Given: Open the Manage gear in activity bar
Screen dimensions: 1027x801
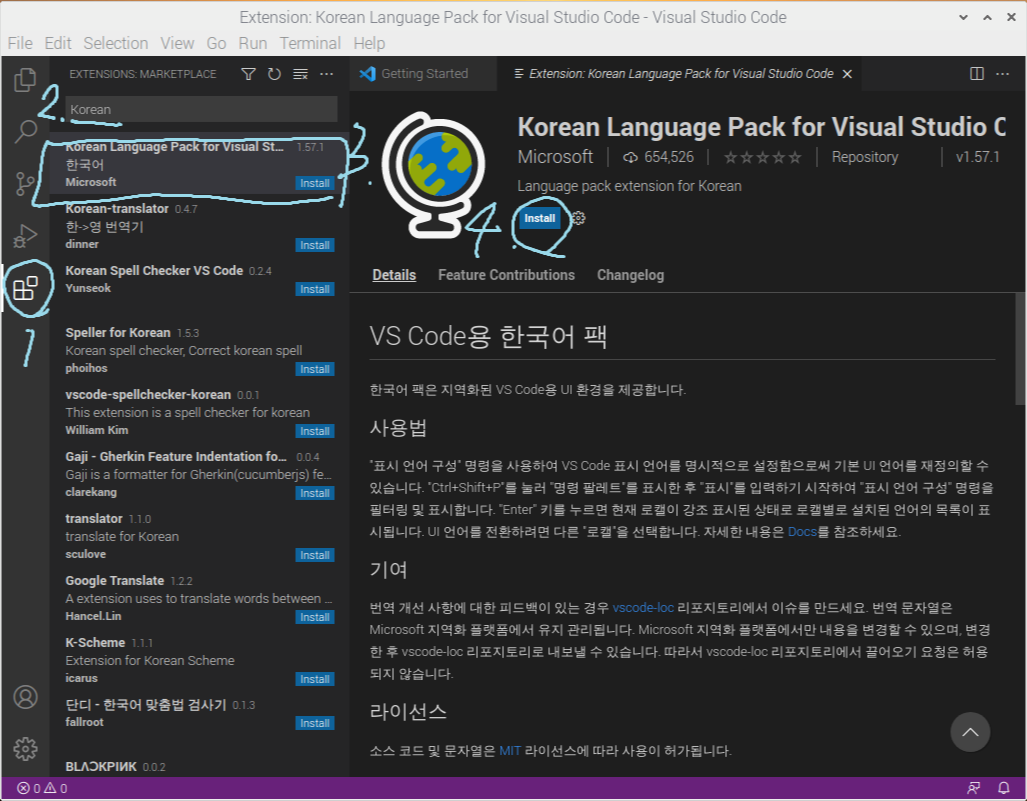Looking at the screenshot, I should [x=26, y=749].
